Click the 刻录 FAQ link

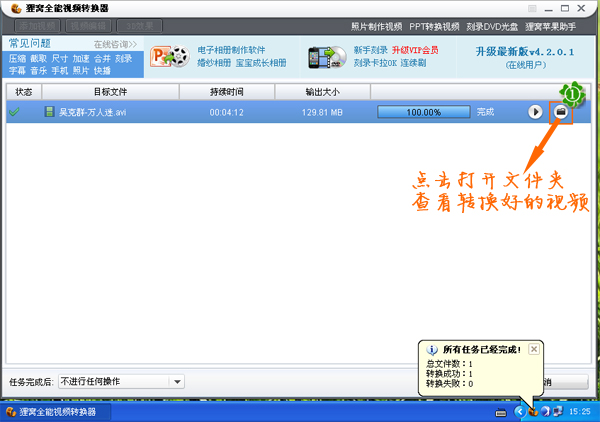[x=124, y=59]
